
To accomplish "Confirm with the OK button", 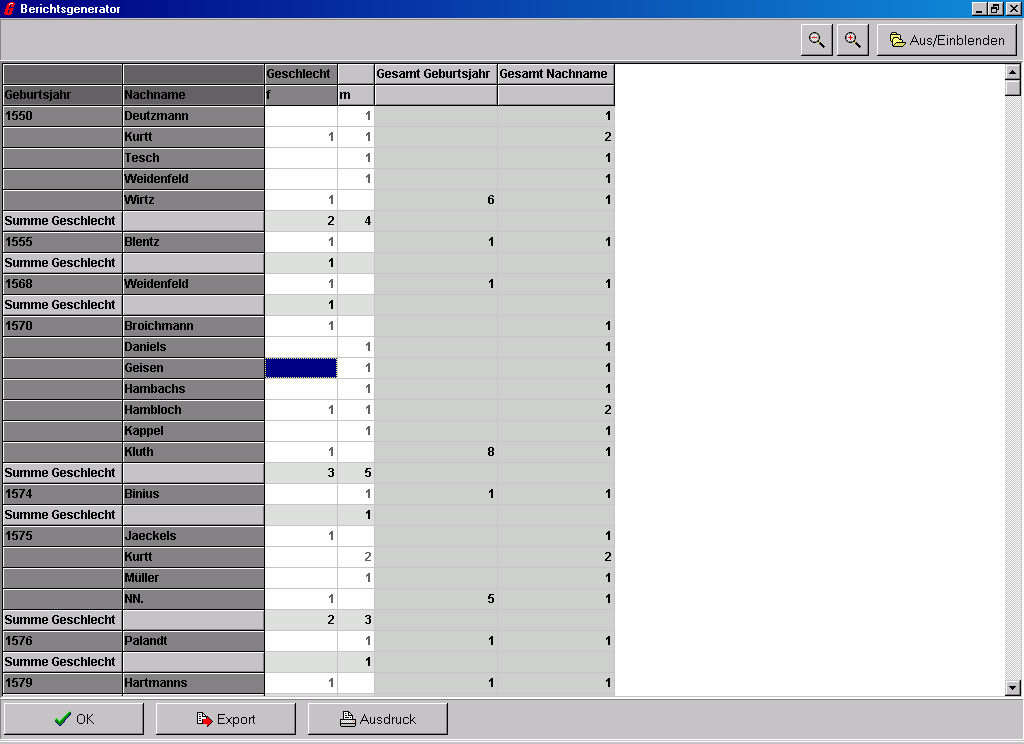I will (74, 719).
